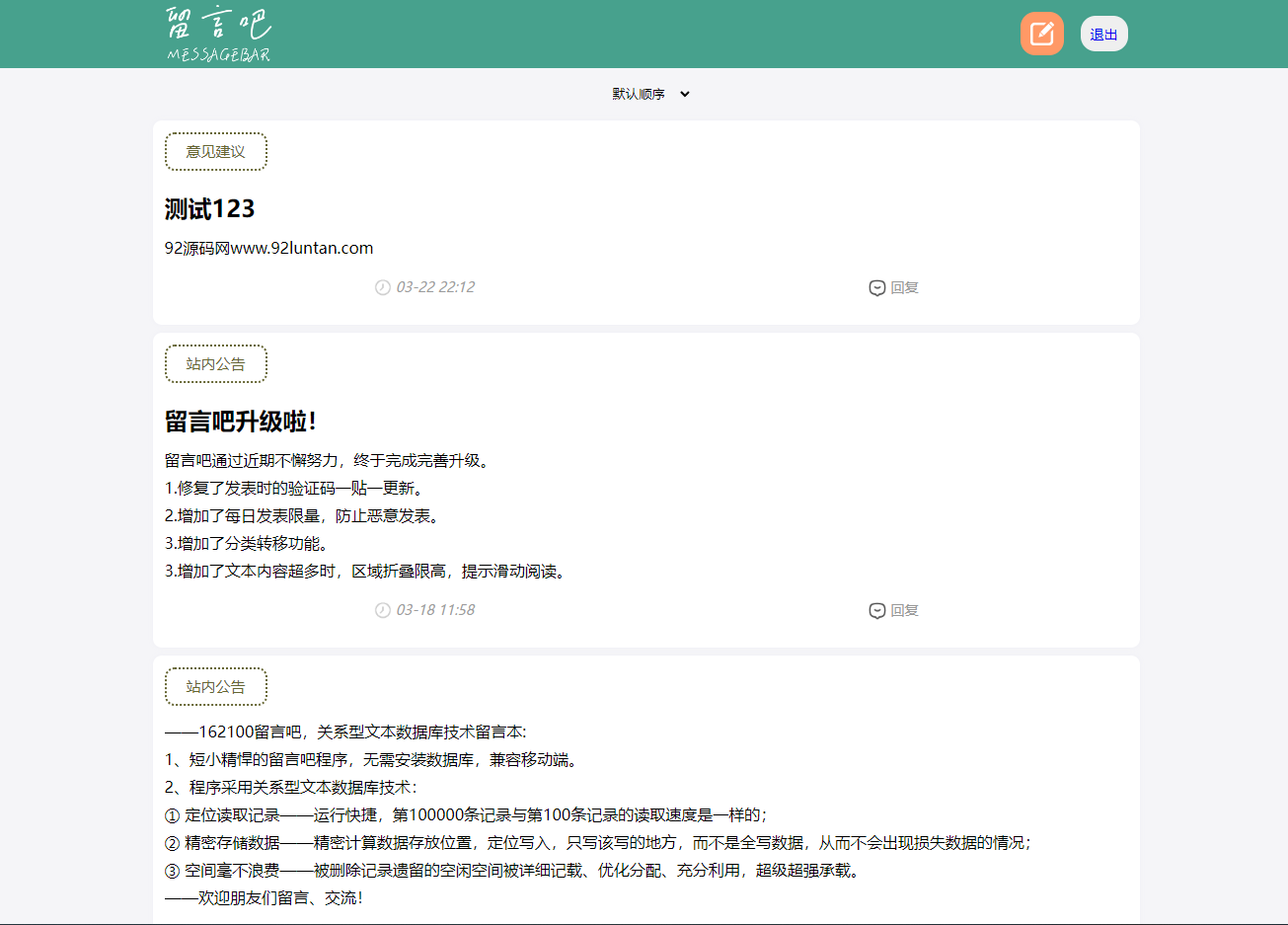The width and height of the screenshot is (1288, 925).
Task: Click the clock icon beside 03-22 22:12
Action: pos(383,287)
